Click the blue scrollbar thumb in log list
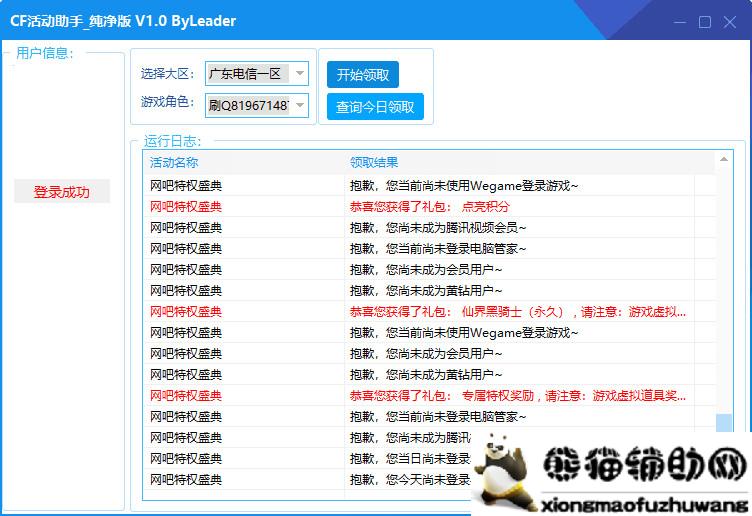This screenshot has width=752, height=516. (x=724, y=424)
